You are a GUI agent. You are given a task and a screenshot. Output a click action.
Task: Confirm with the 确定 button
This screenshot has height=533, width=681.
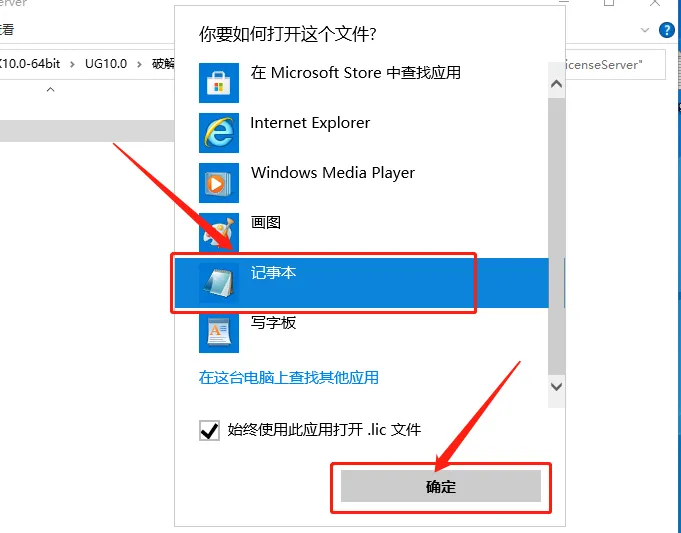click(441, 486)
